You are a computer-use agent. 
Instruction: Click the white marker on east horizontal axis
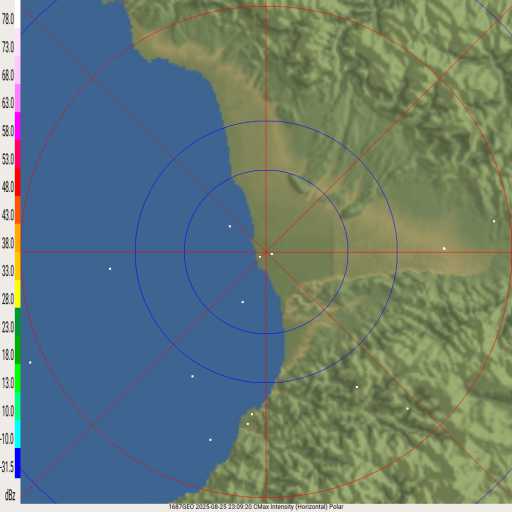tap(444, 248)
